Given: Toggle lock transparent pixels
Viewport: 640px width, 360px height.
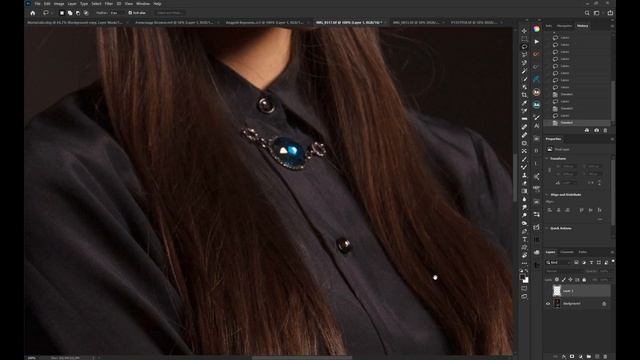Looking at the screenshot, I should pyautogui.click(x=557, y=280).
